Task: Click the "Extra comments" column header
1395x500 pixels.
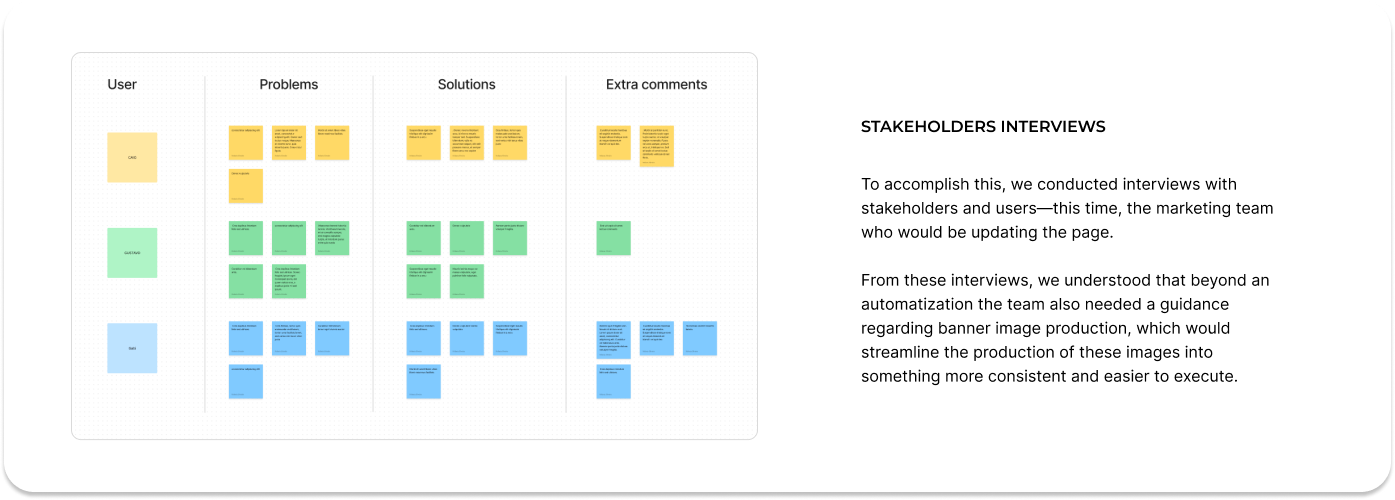Action: click(x=656, y=85)
